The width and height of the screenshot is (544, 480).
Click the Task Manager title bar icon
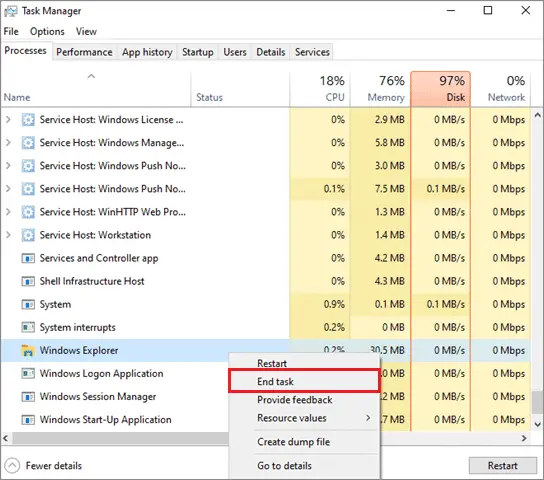[x=10, y=11]
